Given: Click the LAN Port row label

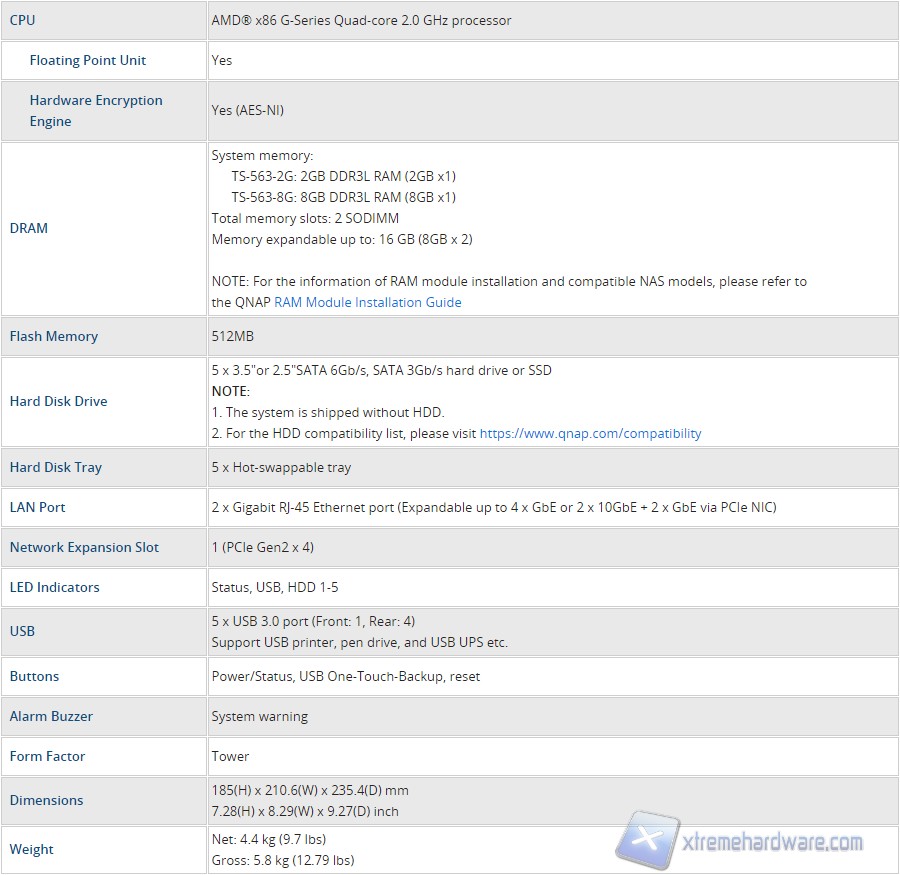Looking at the screenshot, I should [38, 507].
